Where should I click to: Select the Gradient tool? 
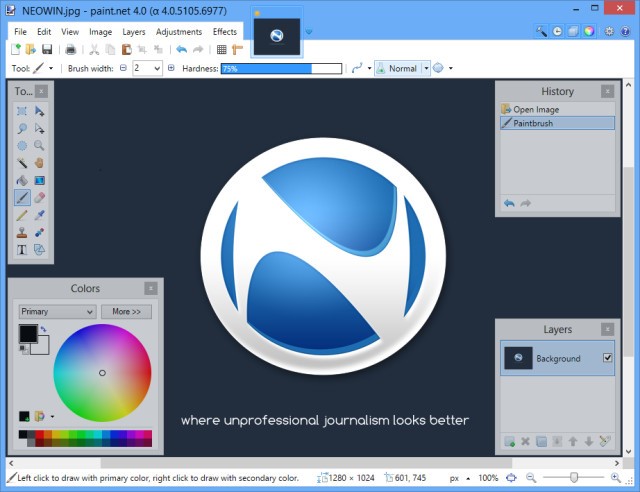coord(39,180)
